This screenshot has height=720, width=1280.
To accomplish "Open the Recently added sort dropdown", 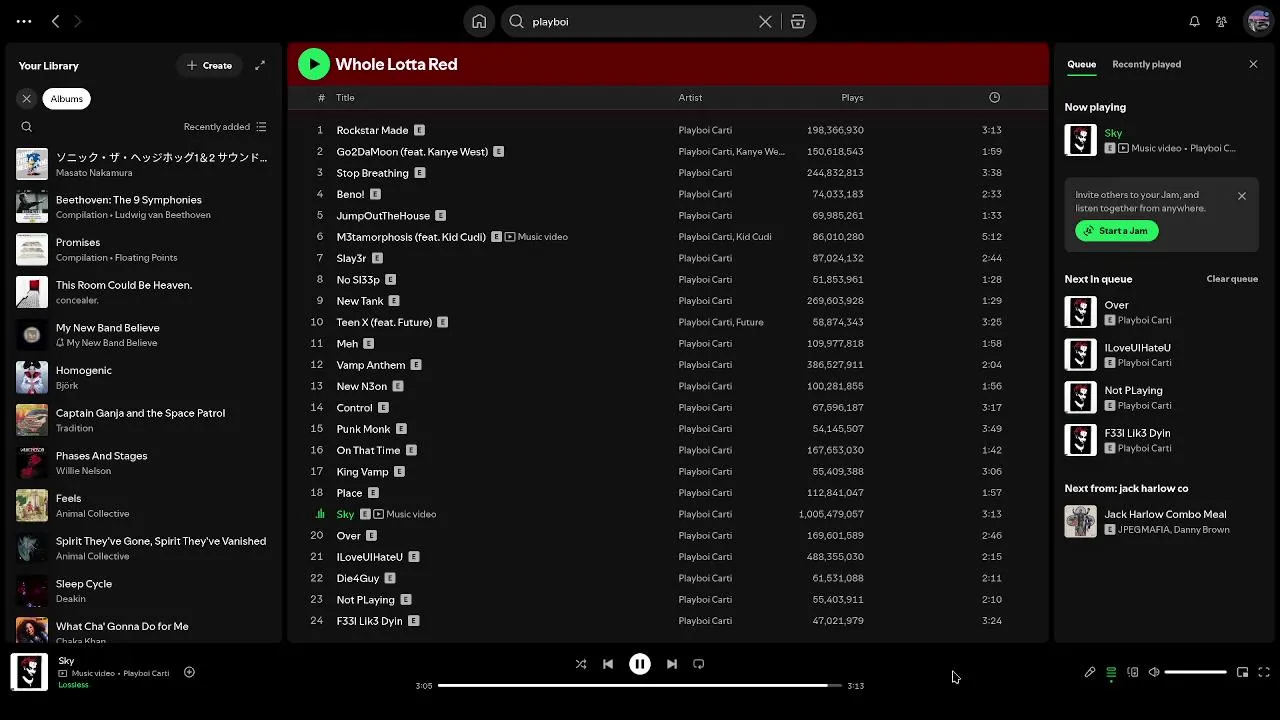I will click(x=225, y=127).
